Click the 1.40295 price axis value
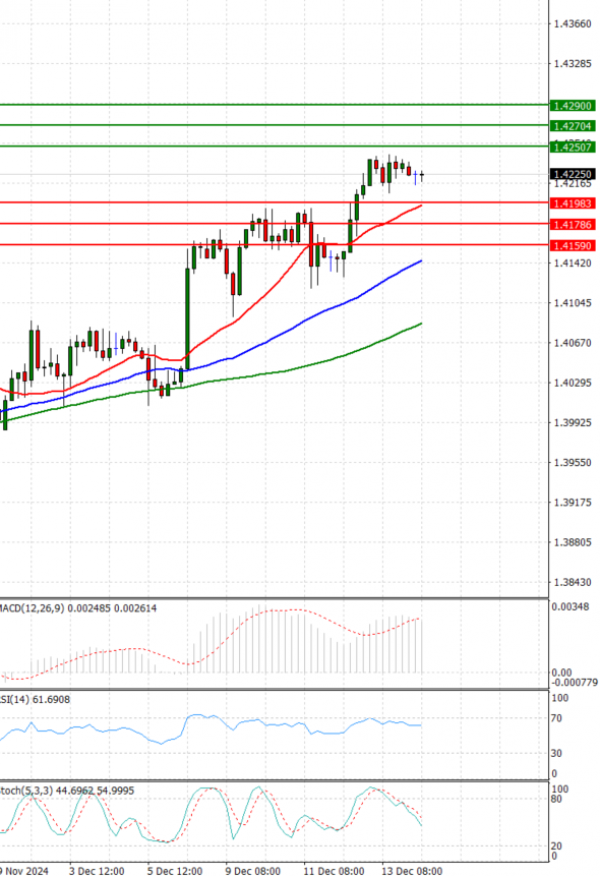Screen dimensions: 600x876 tap(573, 383)
